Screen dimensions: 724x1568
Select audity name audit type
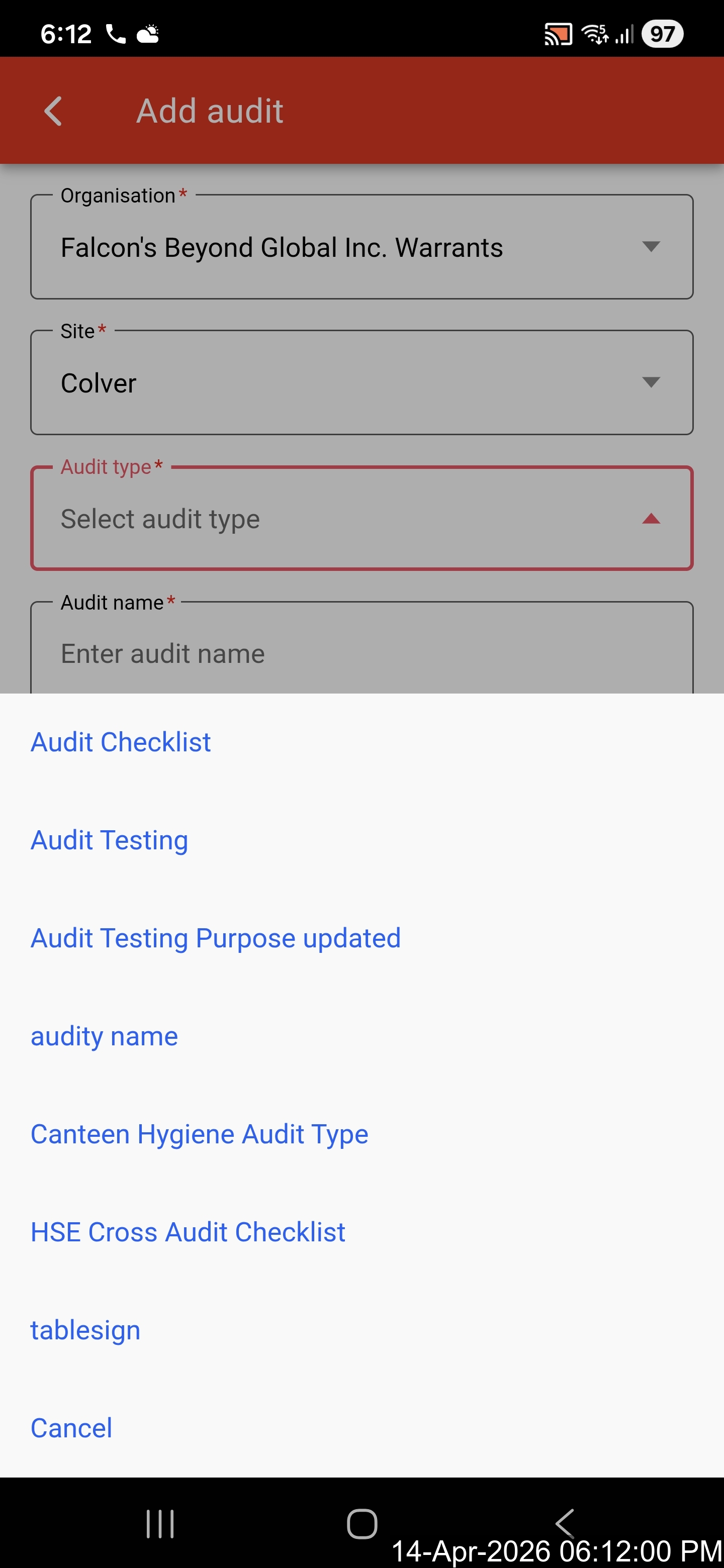click(104, 1036)
